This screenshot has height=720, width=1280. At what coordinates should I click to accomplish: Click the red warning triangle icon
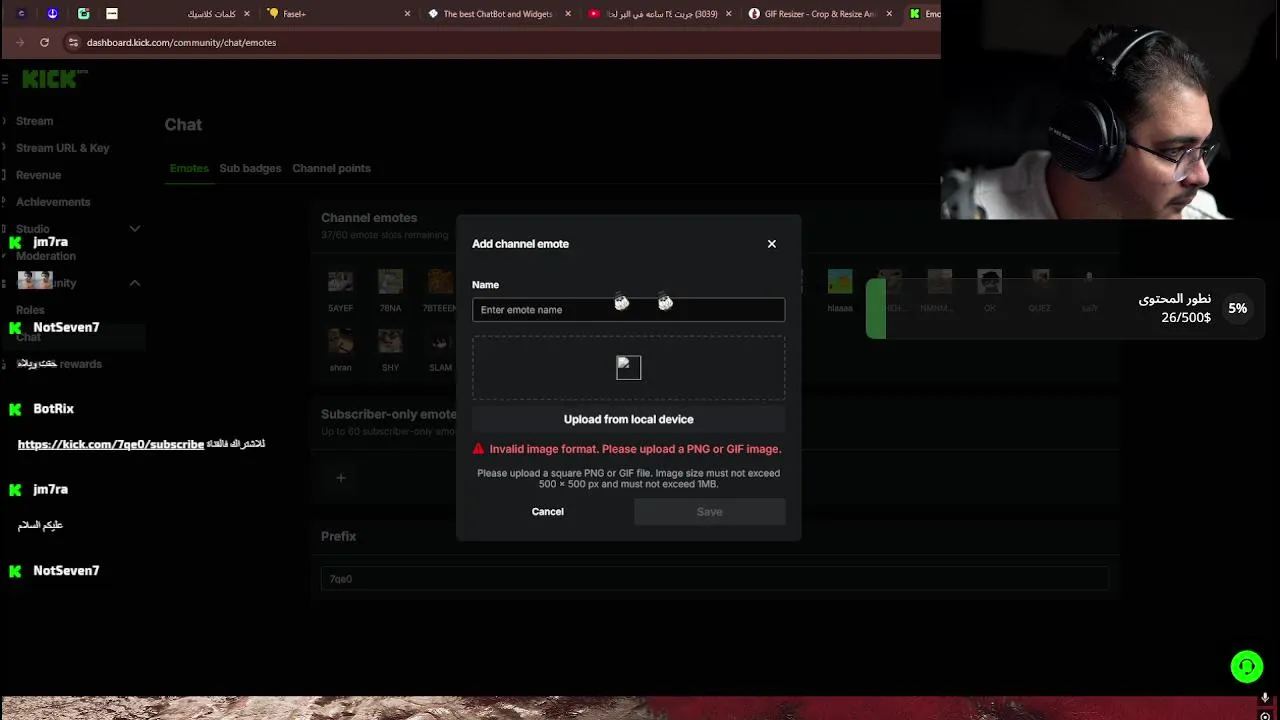click(478, 449)
